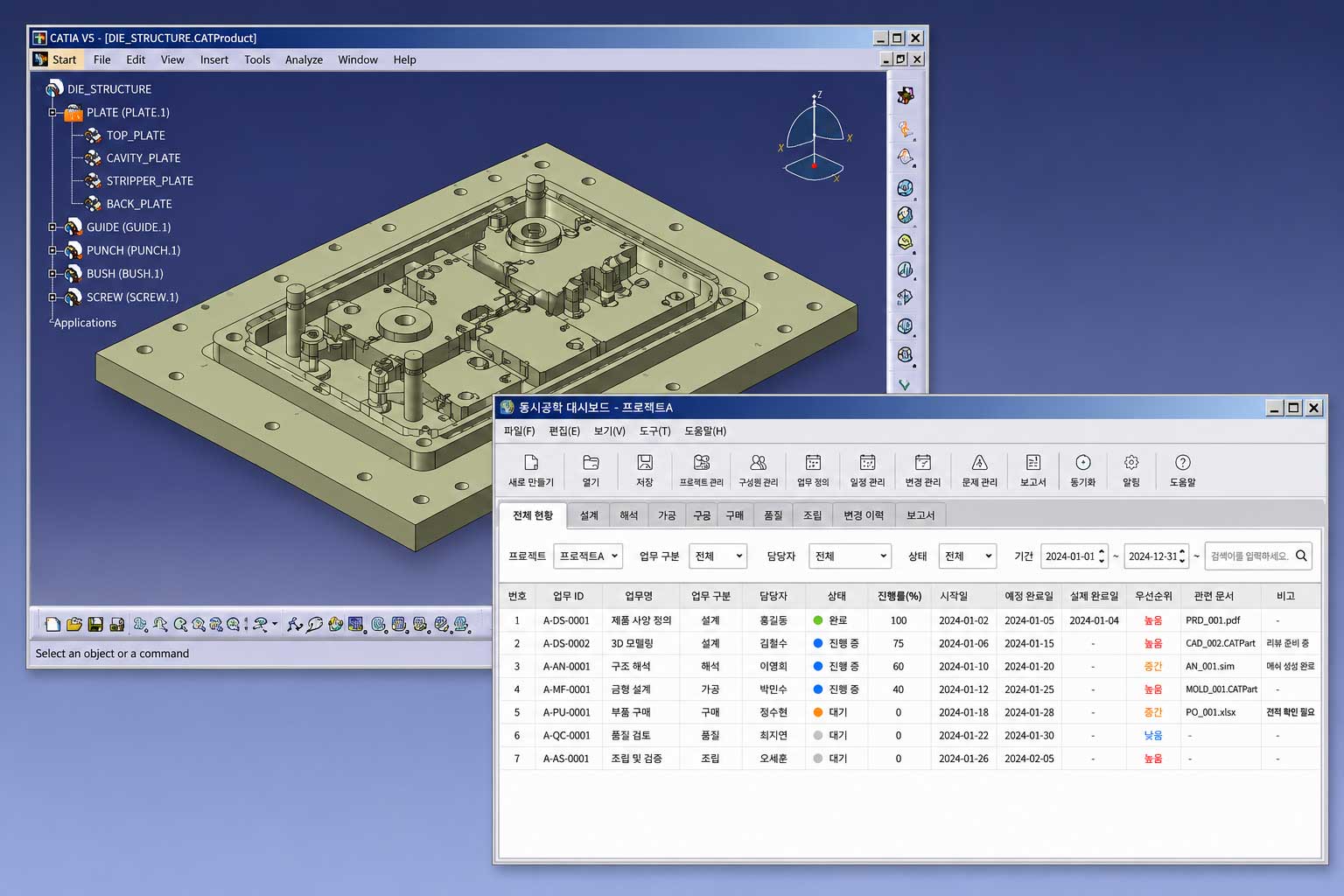Click the topmost icon in CATIA's right toolbar
The height and width of the screenshot is (896, 1344).
pos(905,94)
